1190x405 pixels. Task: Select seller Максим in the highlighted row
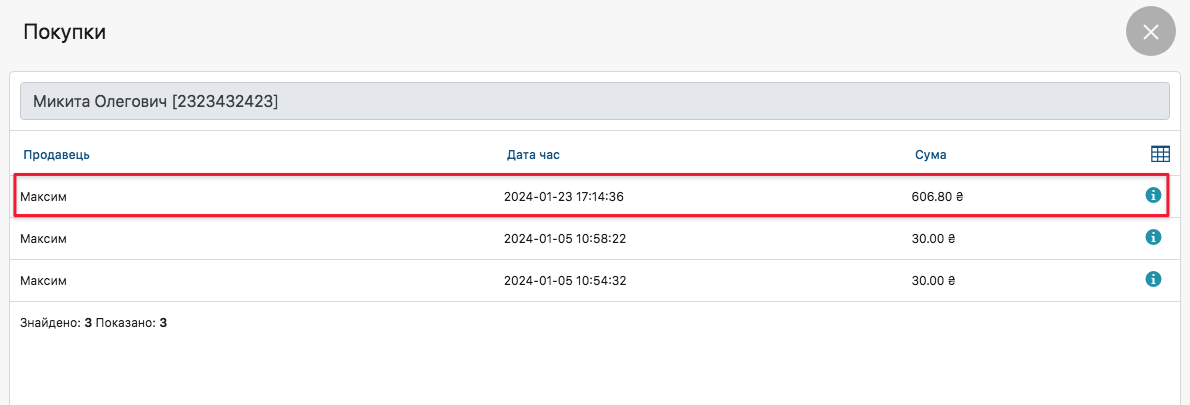pos(43,197)
